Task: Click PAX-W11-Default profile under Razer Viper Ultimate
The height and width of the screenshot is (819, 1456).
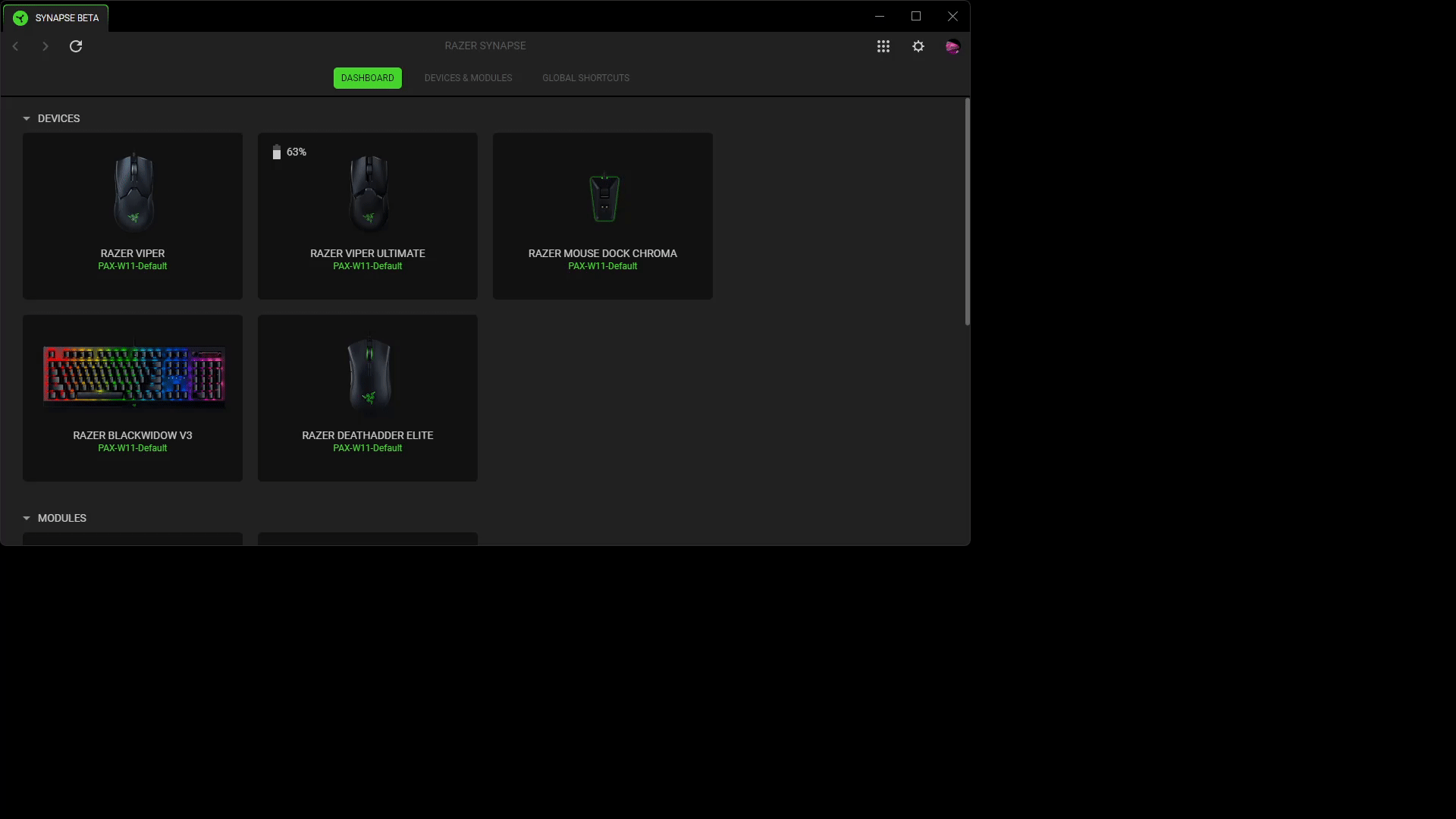Action: pos(367,266)
